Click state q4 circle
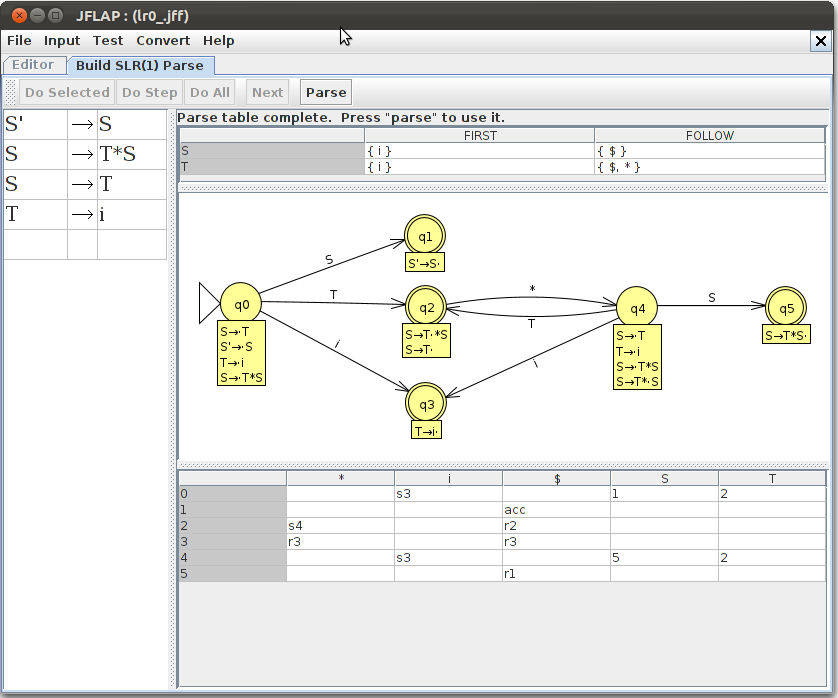 [x=637, y=306]
